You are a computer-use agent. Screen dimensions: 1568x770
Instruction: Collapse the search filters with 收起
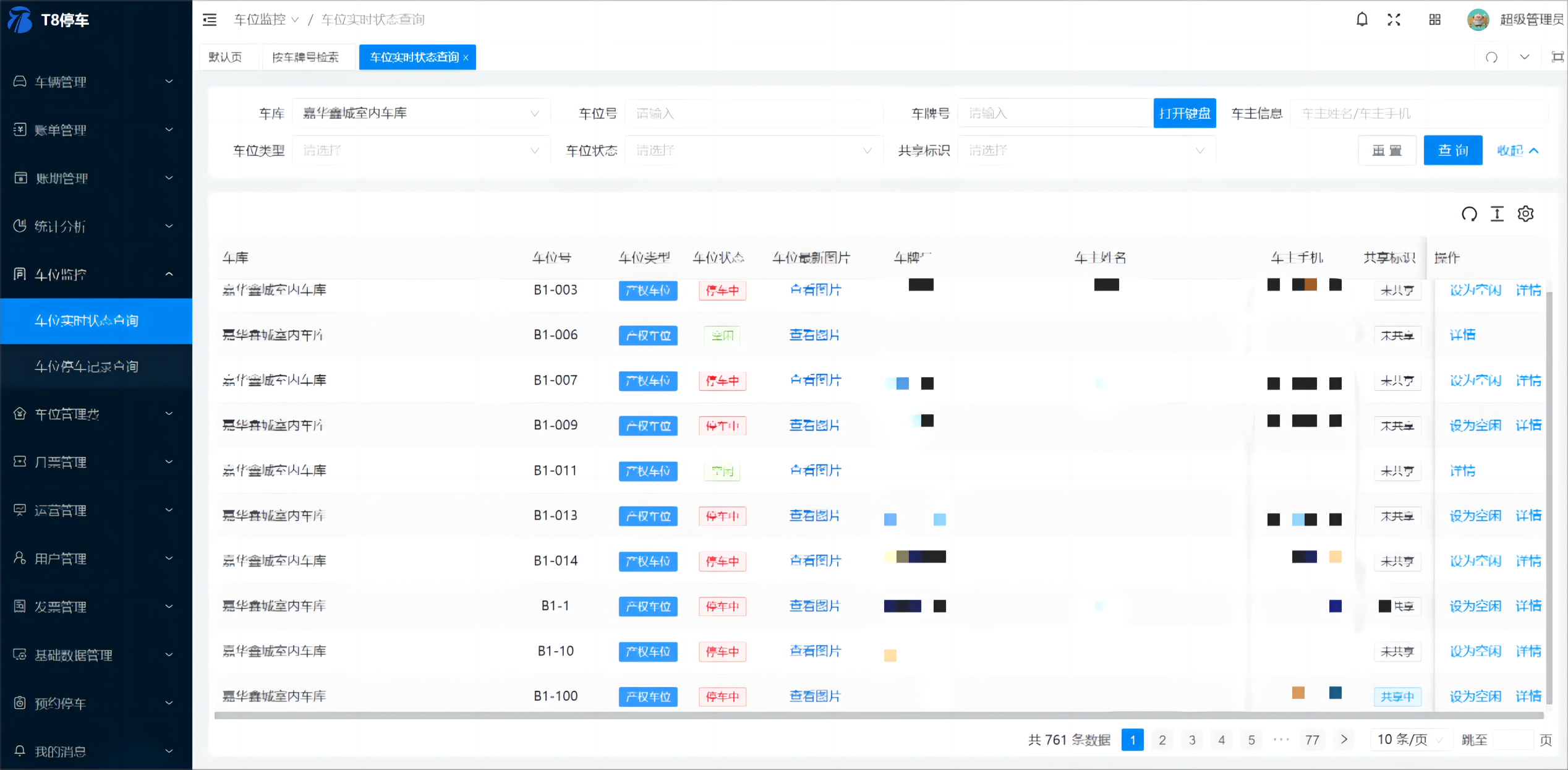(1517, 150)
